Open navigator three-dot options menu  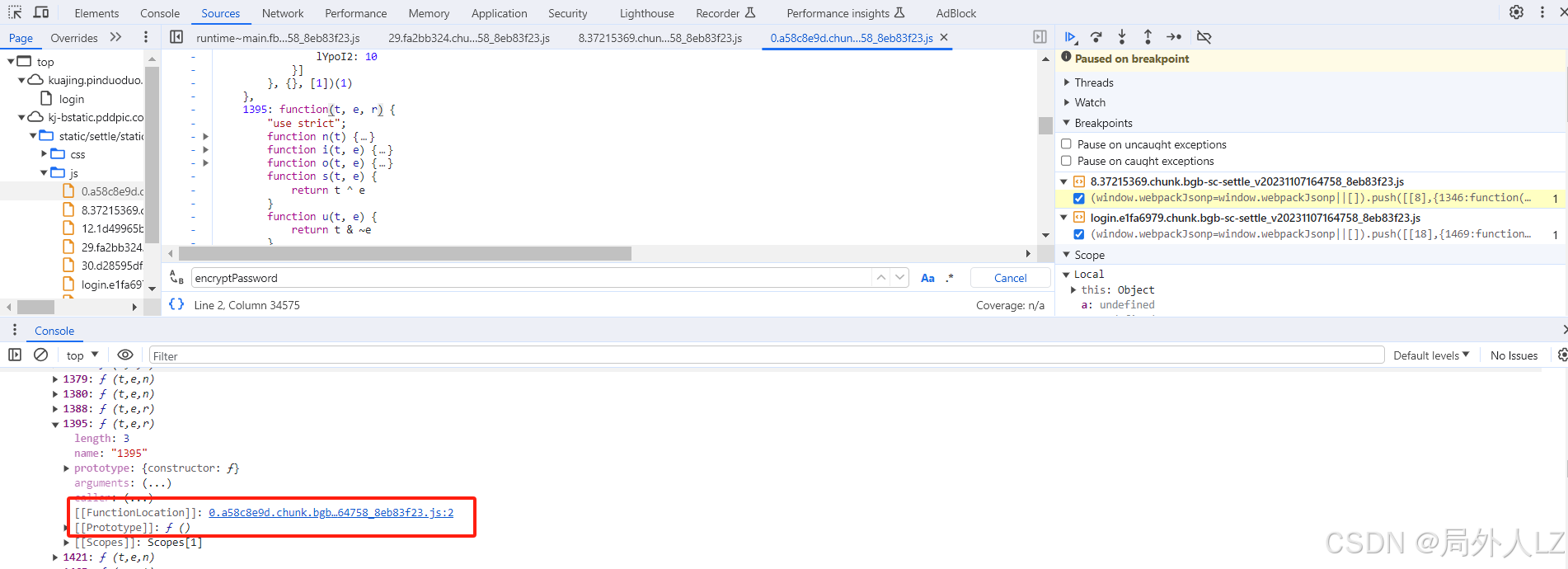(146, 37)
